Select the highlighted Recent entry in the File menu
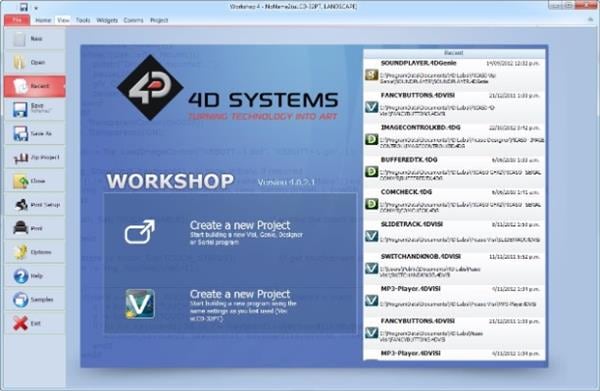Screen dimensions: 600x391 click(x=35, y=86)
